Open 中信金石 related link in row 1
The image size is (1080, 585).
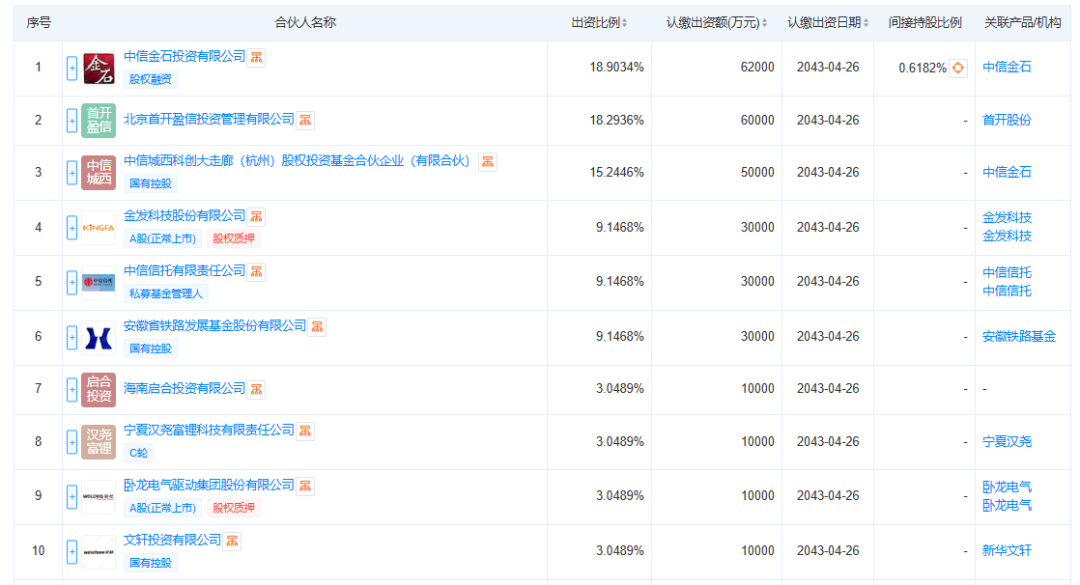1007,67
